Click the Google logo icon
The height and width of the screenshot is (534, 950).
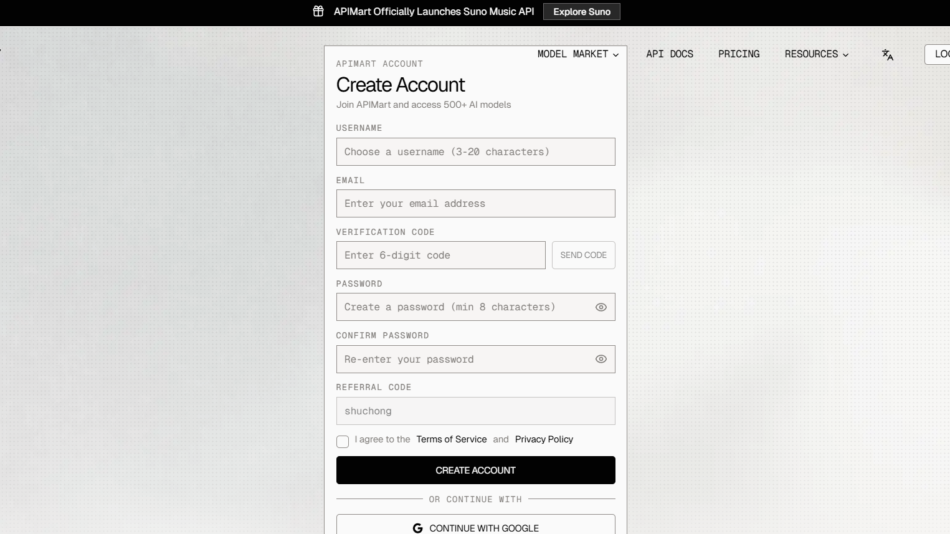point(417,529)
